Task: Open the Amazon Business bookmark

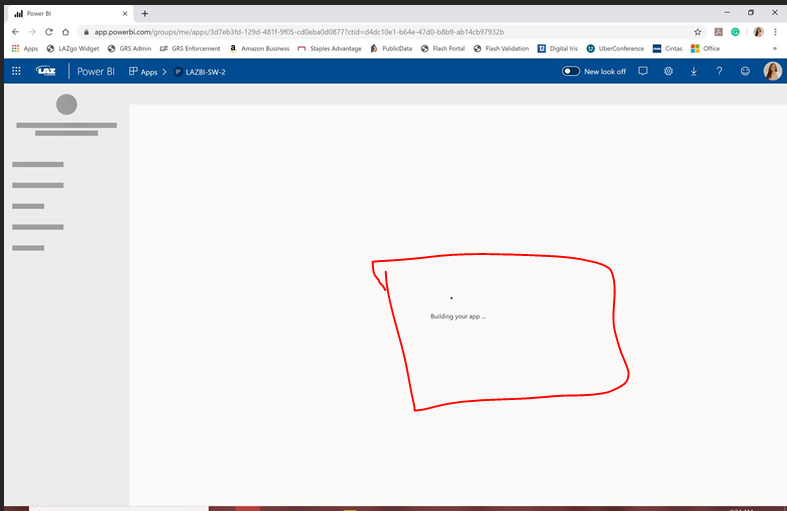Action: (x=259, y=48)
